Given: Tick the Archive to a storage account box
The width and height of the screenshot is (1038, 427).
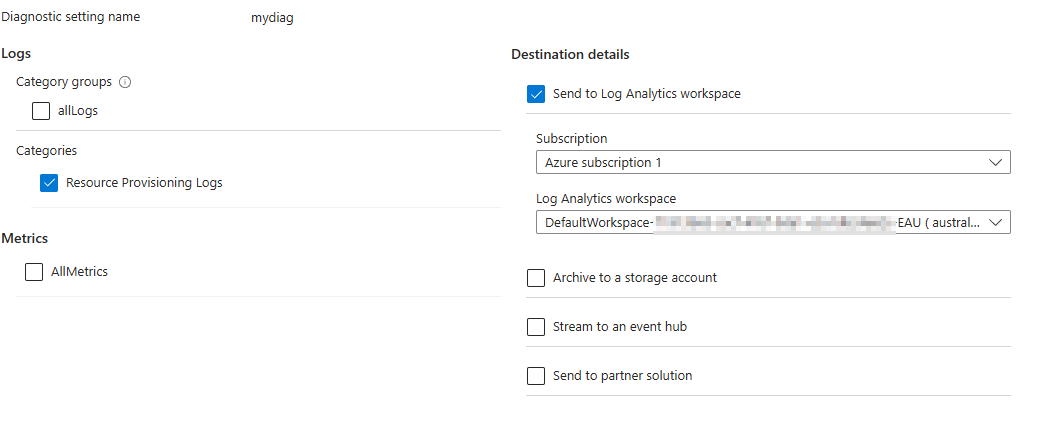Looking at the screenshot, I should [536, 278].
